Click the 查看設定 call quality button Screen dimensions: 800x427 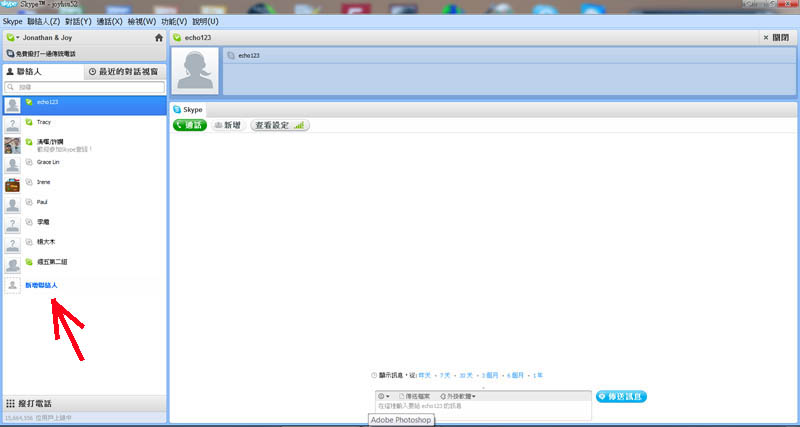[x=280, y=125]
